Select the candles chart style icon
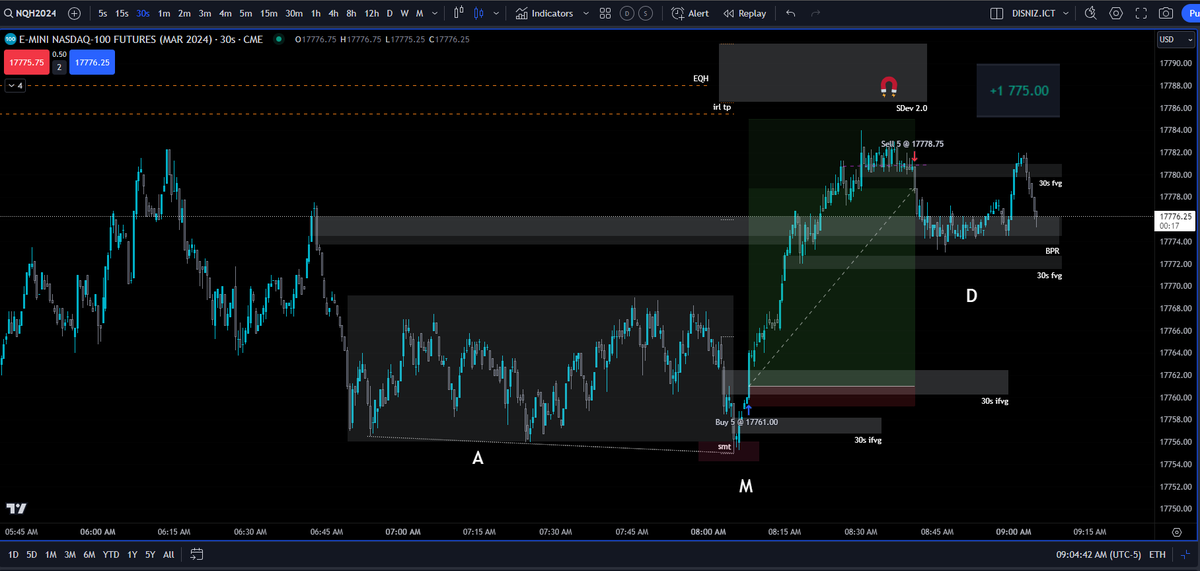 point(479,13)
